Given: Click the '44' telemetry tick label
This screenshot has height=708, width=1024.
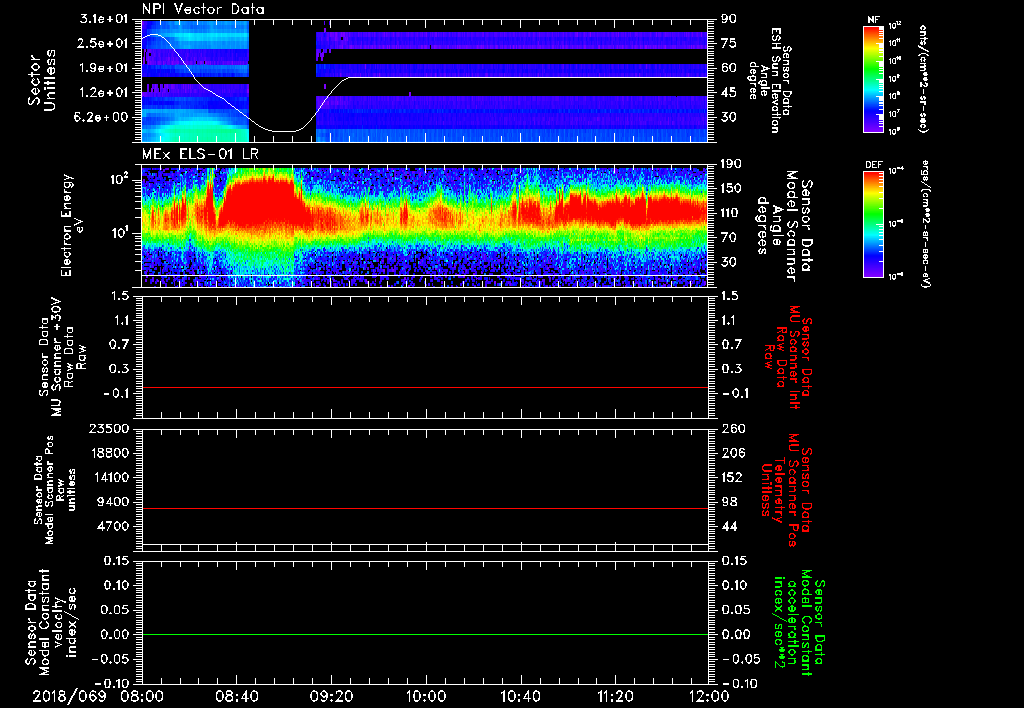Looking at the screenshot, I should point(729,526).
